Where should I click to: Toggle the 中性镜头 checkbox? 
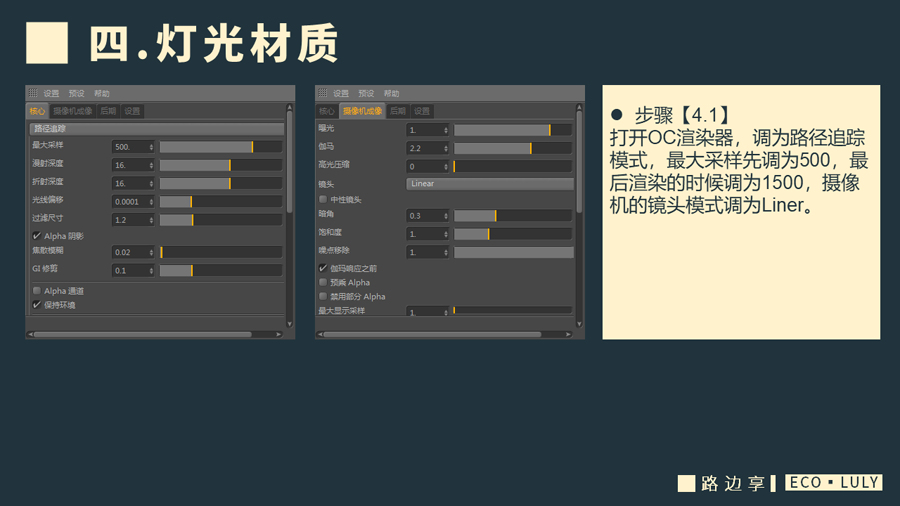323,200
